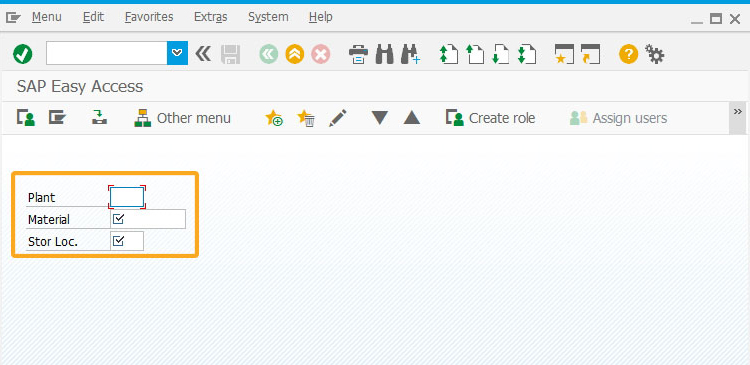The width and height of the screenshot is (750, 365).
Task: Go to Next page icon
Action: 501,54
